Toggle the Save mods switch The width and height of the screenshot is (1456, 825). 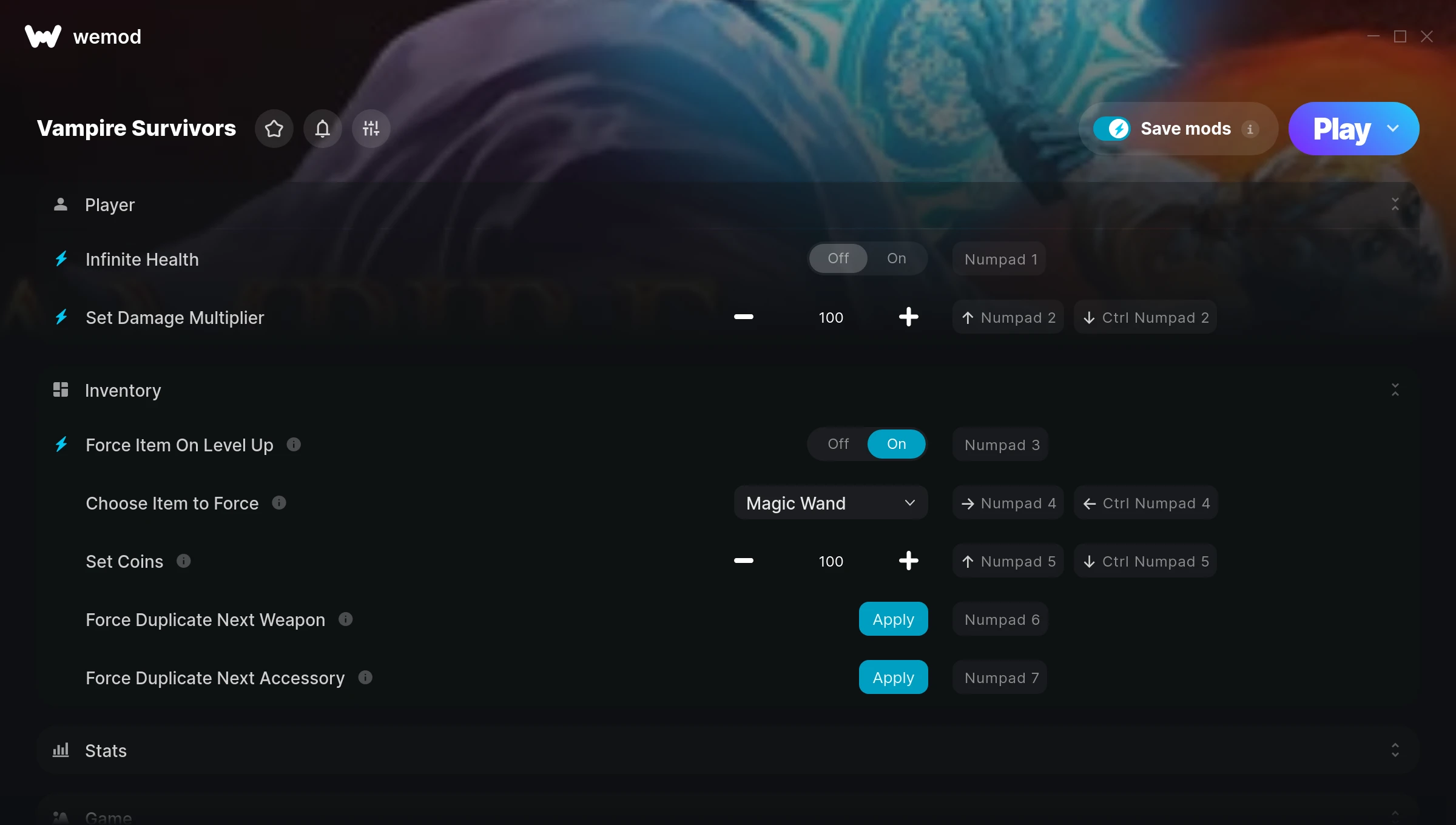pyautogui.click(x=1111, y=129)
